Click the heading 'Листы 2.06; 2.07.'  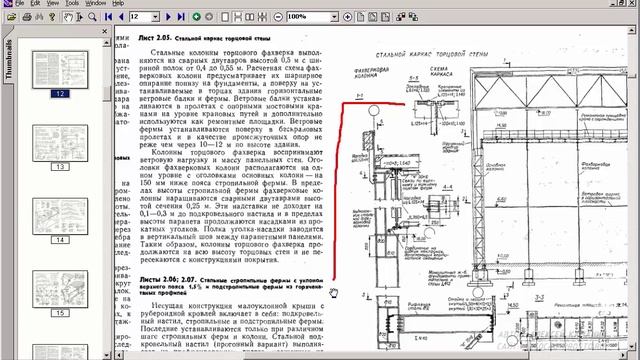(x=168, y=280)
